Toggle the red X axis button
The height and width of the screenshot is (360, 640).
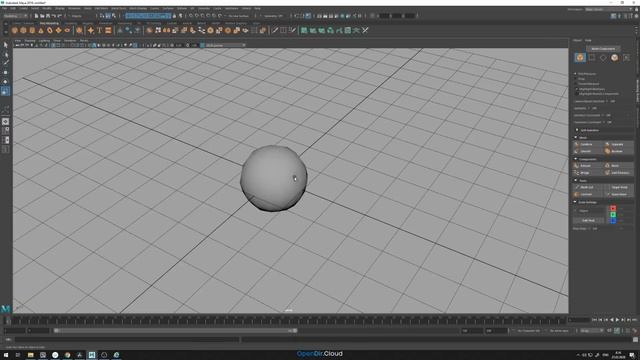[613, 209]
